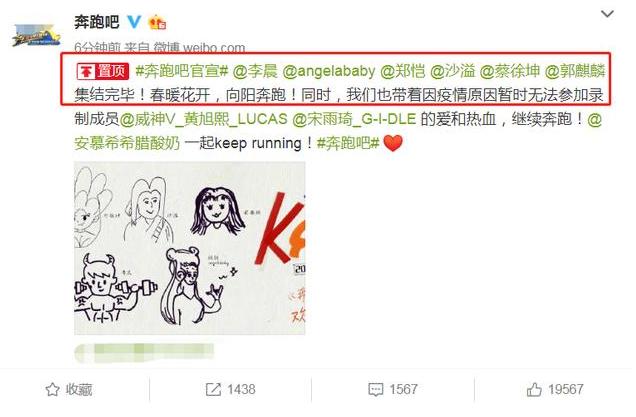This screenshot has height=417, width=636.
Task: Open the 奔跑吧 profile avatar
Action: point(37,35)
